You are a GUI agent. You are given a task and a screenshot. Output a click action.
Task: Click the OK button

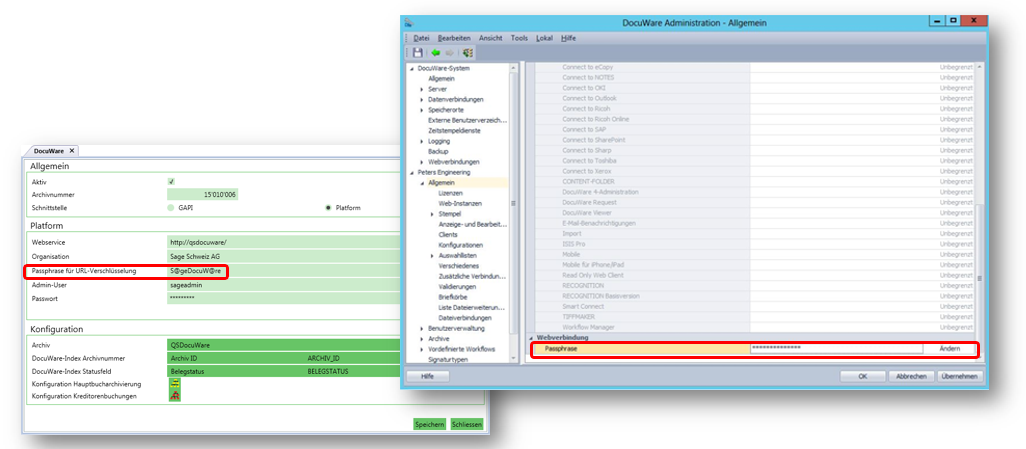862,376
